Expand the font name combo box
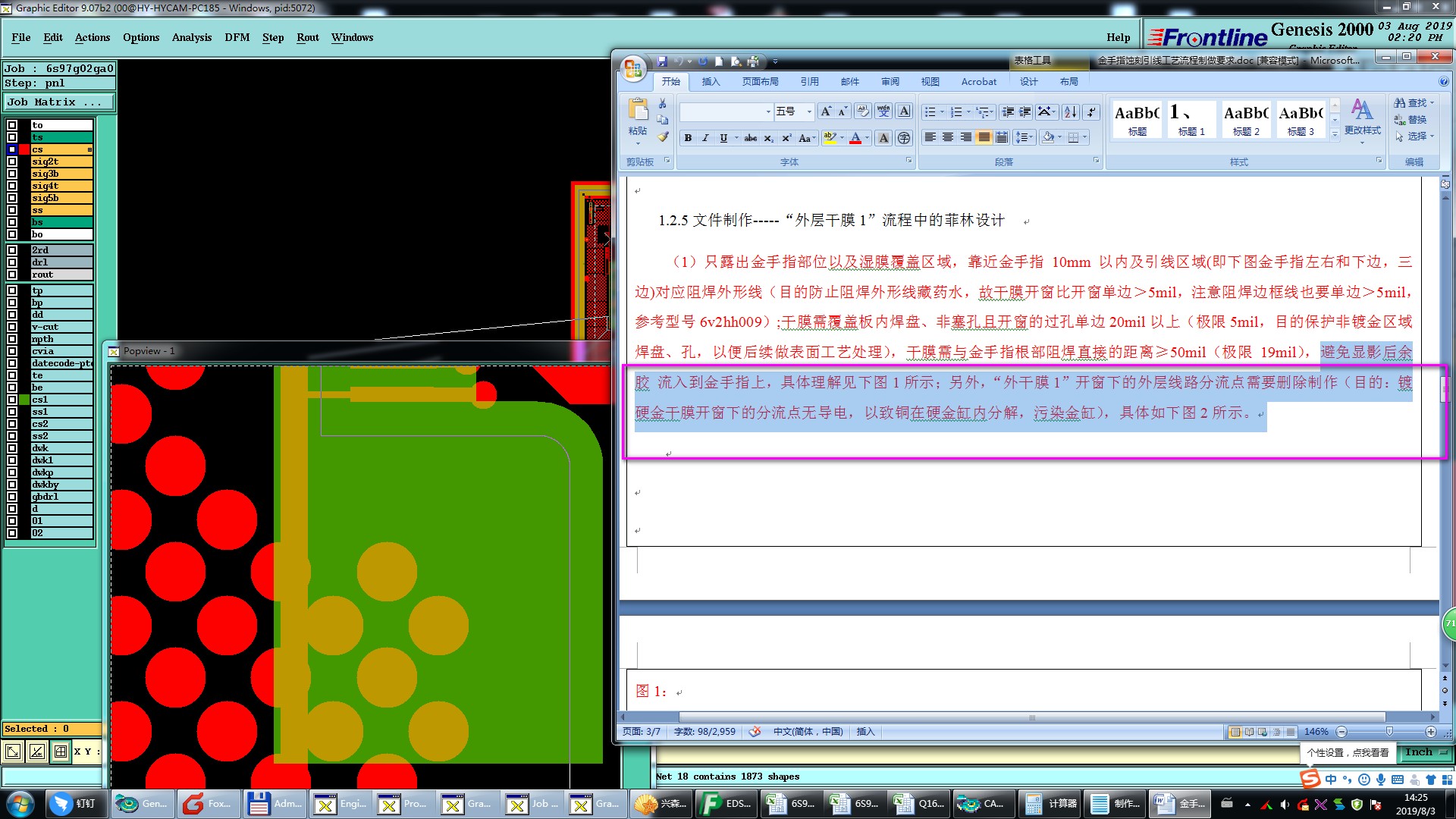1456x819 pixels. click(x=768, y=112)
